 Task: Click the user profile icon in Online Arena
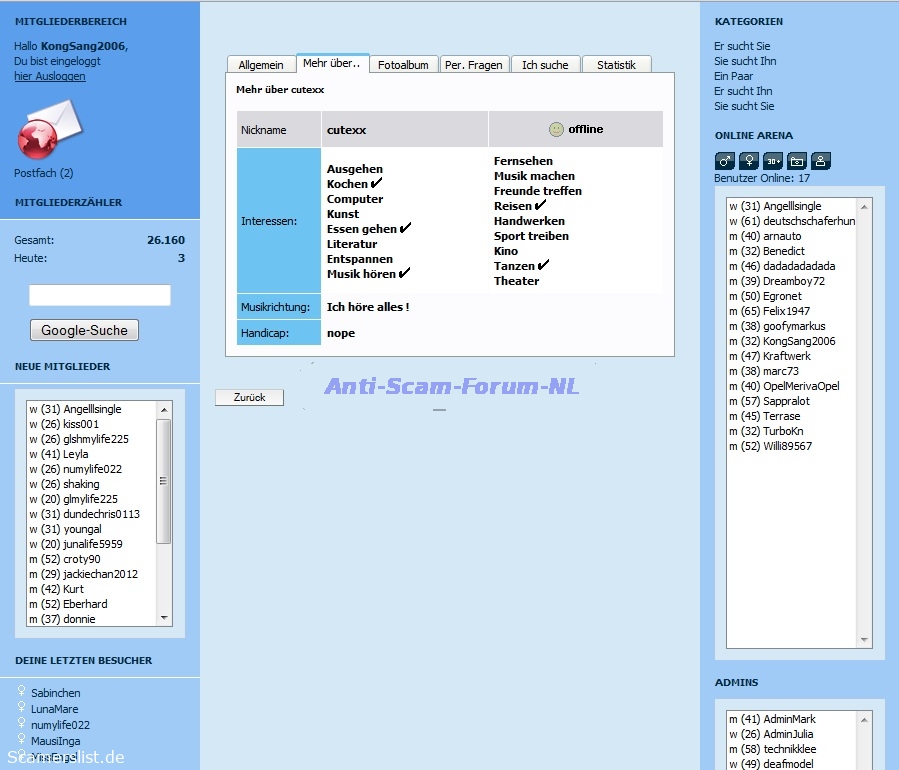(x=821, y=161)
